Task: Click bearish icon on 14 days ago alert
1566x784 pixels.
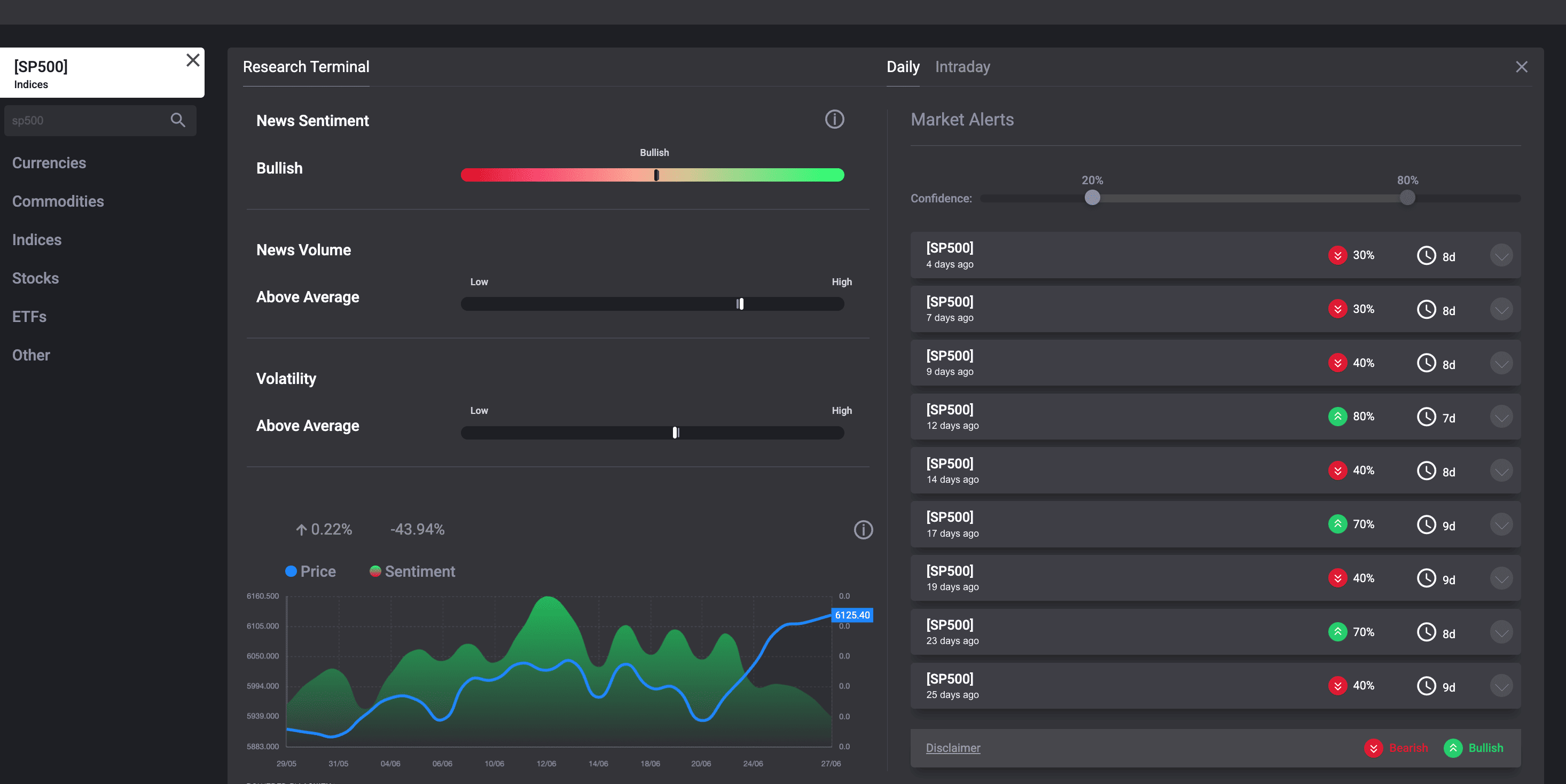Action: (1337, 471)
